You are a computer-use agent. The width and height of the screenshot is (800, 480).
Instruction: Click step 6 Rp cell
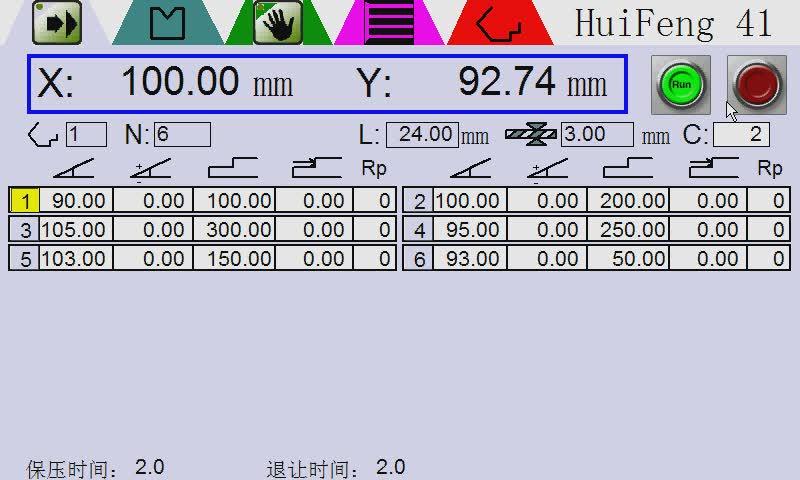tap(768, 259)
